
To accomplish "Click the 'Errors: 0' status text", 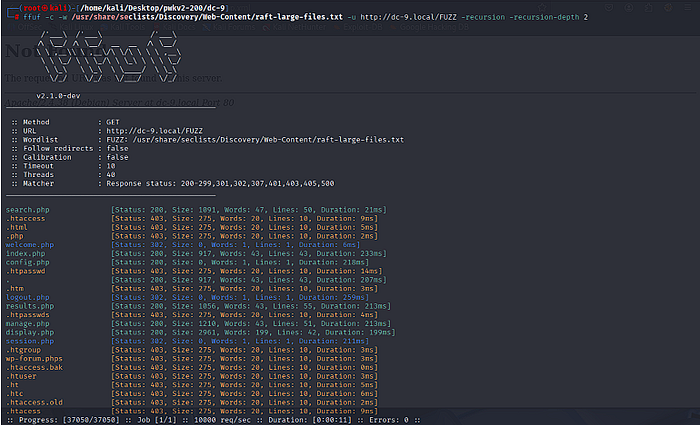I will 387,420.
